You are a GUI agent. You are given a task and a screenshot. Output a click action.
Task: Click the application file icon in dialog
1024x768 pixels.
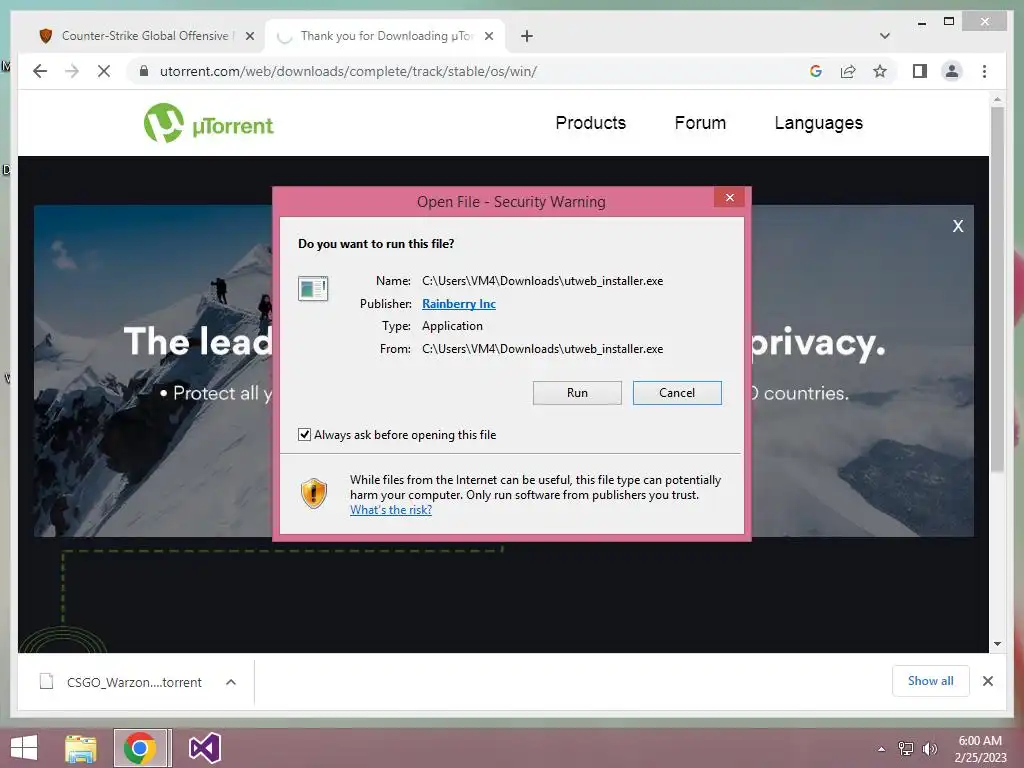point(313,288)
